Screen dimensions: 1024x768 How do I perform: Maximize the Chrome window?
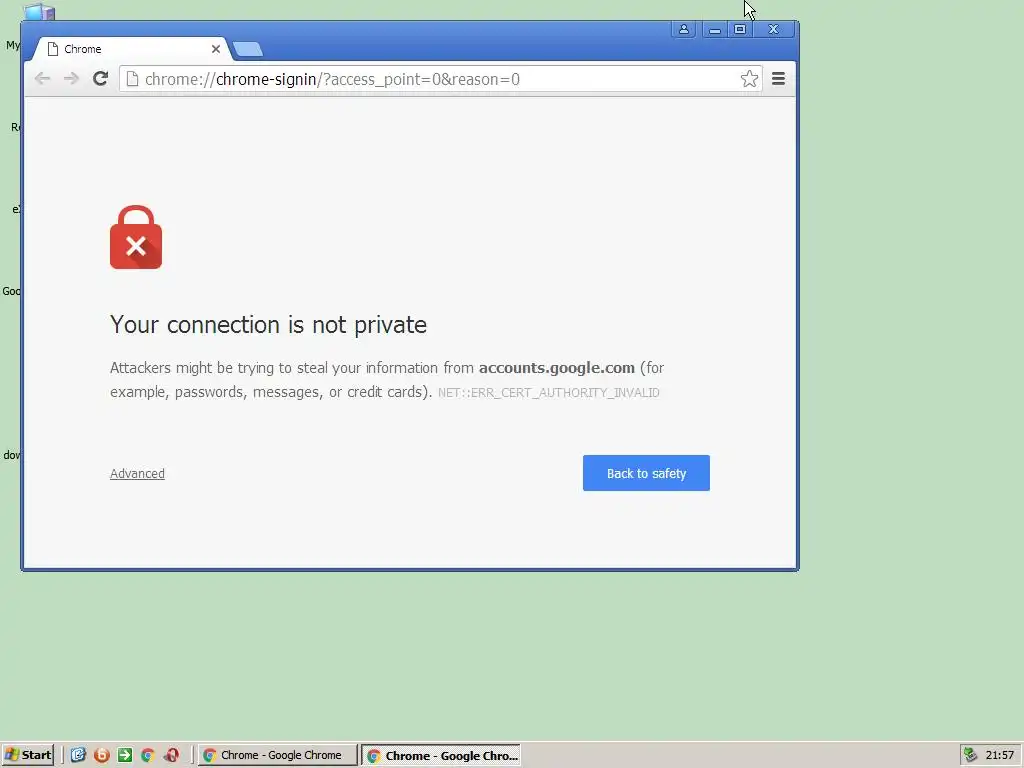[x=740, y=29]
